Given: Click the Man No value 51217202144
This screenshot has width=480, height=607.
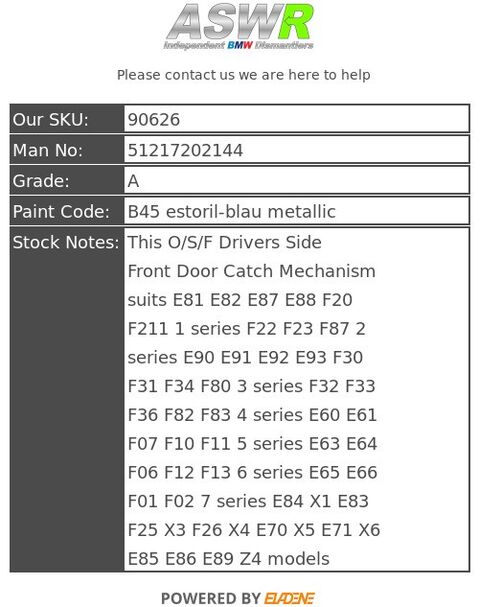Looking at the screenshot, I should (185, 150).
